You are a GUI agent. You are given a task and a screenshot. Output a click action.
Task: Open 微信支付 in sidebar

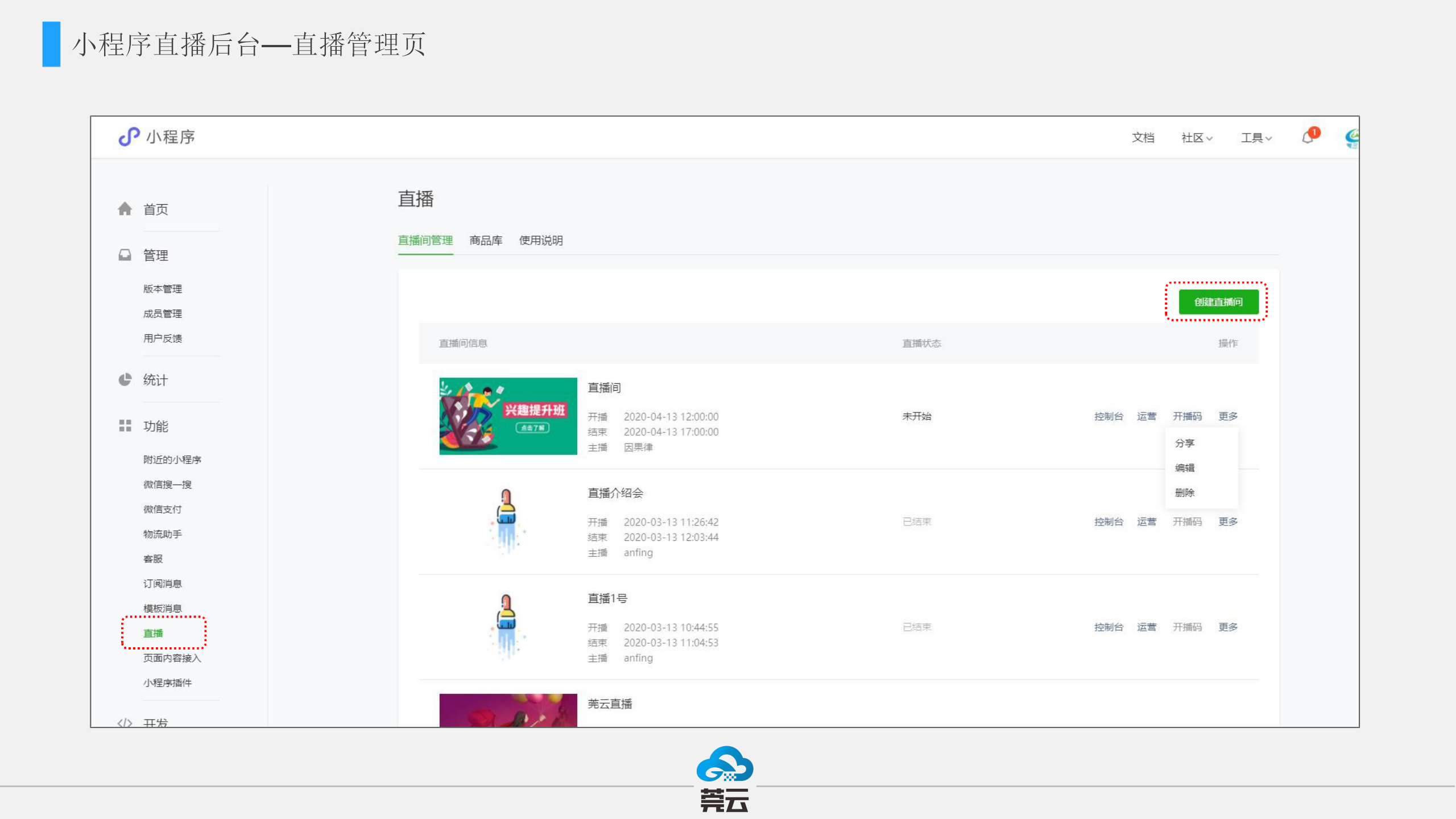click(163, 509)
